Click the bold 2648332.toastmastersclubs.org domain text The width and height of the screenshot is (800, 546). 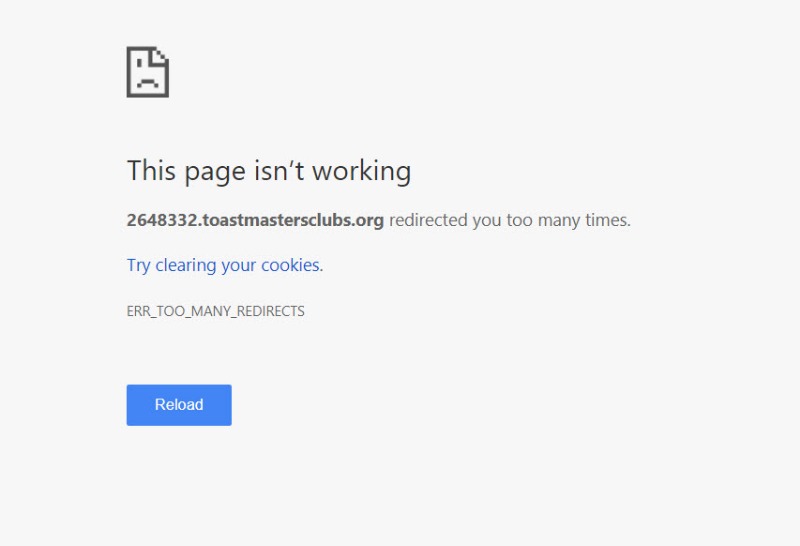pos(255,220)
